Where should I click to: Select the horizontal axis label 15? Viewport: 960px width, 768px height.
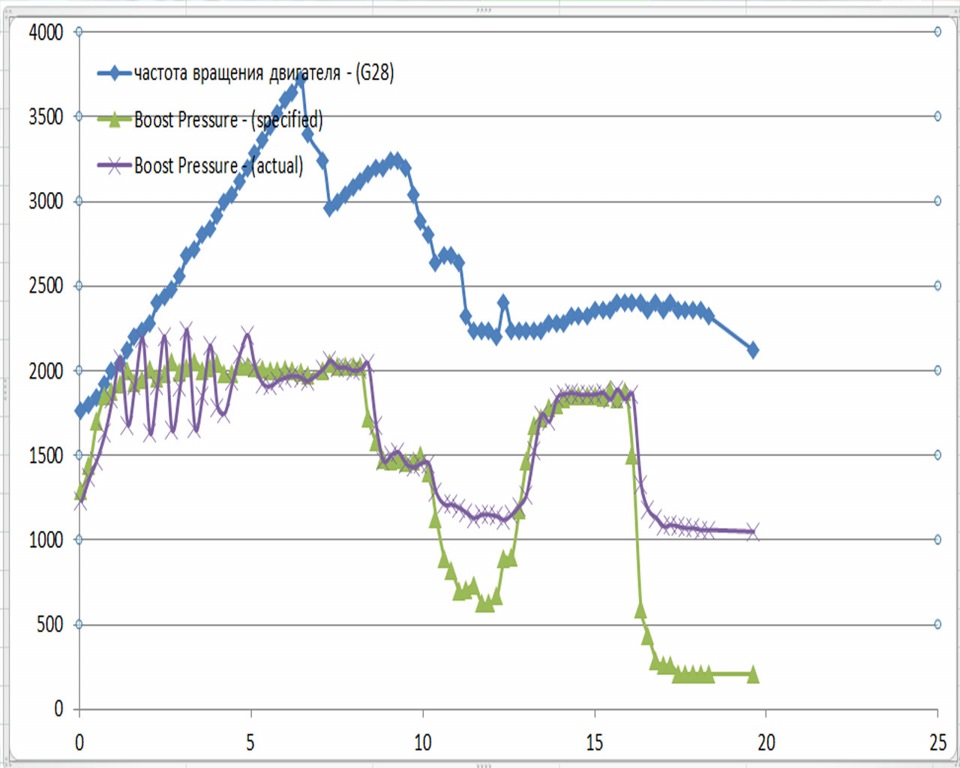pyautogui.click(x=594, y=743)
